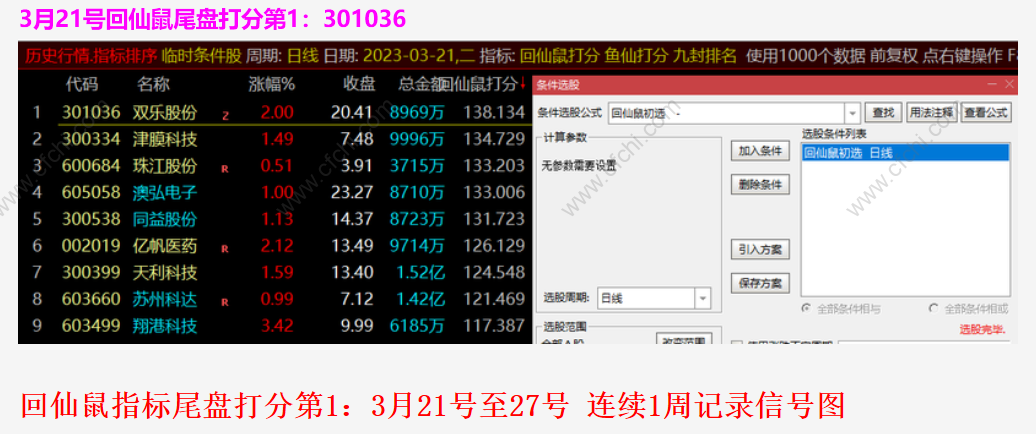Click the gain value 3.42
Viewport: 1036px width, 434px height.
click(x=278, y=326)
